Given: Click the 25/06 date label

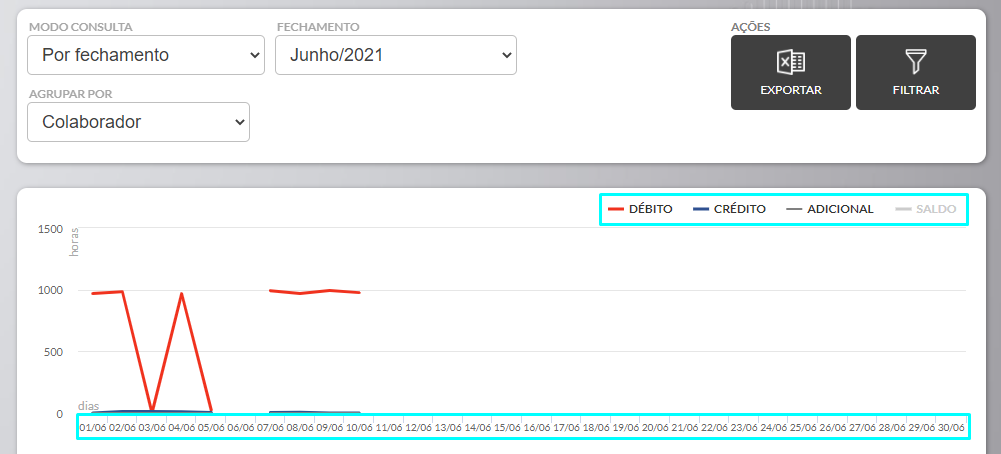Looking at the screenshot, I should pyautogui.click(x=804, y=427).
